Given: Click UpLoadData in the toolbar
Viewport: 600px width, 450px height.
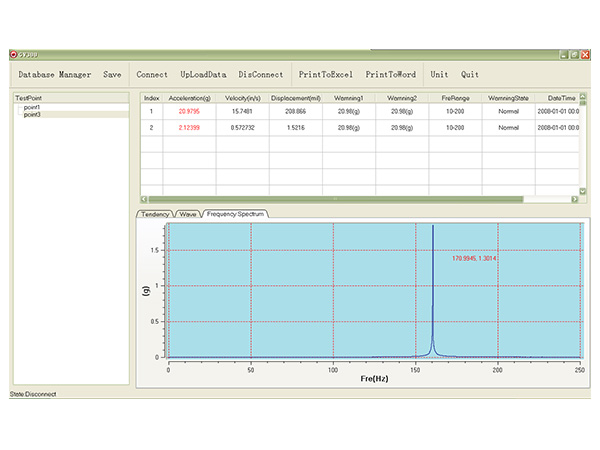Looking at the screenshot, I should [203, 75].
